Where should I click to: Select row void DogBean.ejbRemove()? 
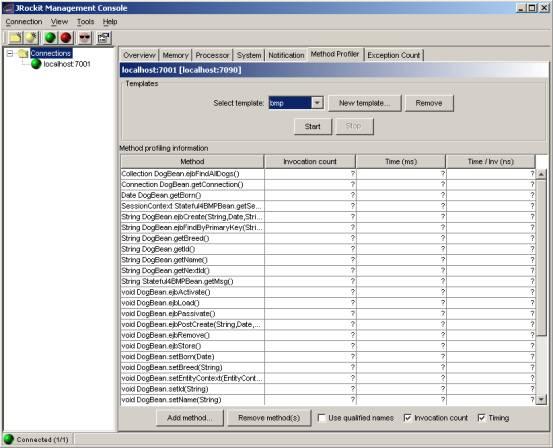point(328,335)
